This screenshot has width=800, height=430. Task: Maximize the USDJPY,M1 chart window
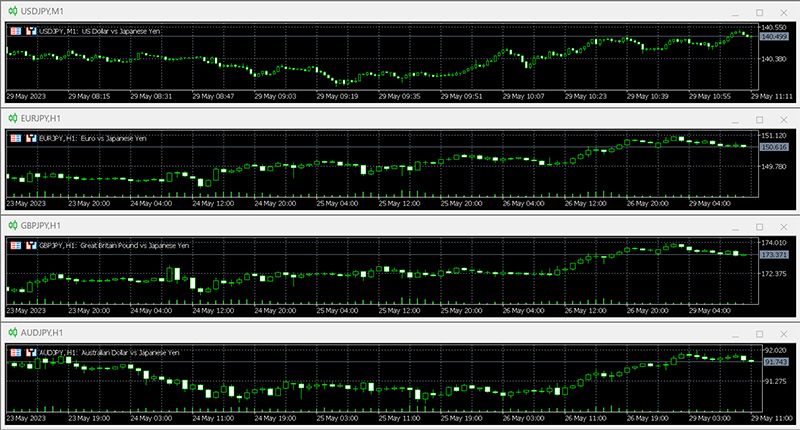(760, 12)
